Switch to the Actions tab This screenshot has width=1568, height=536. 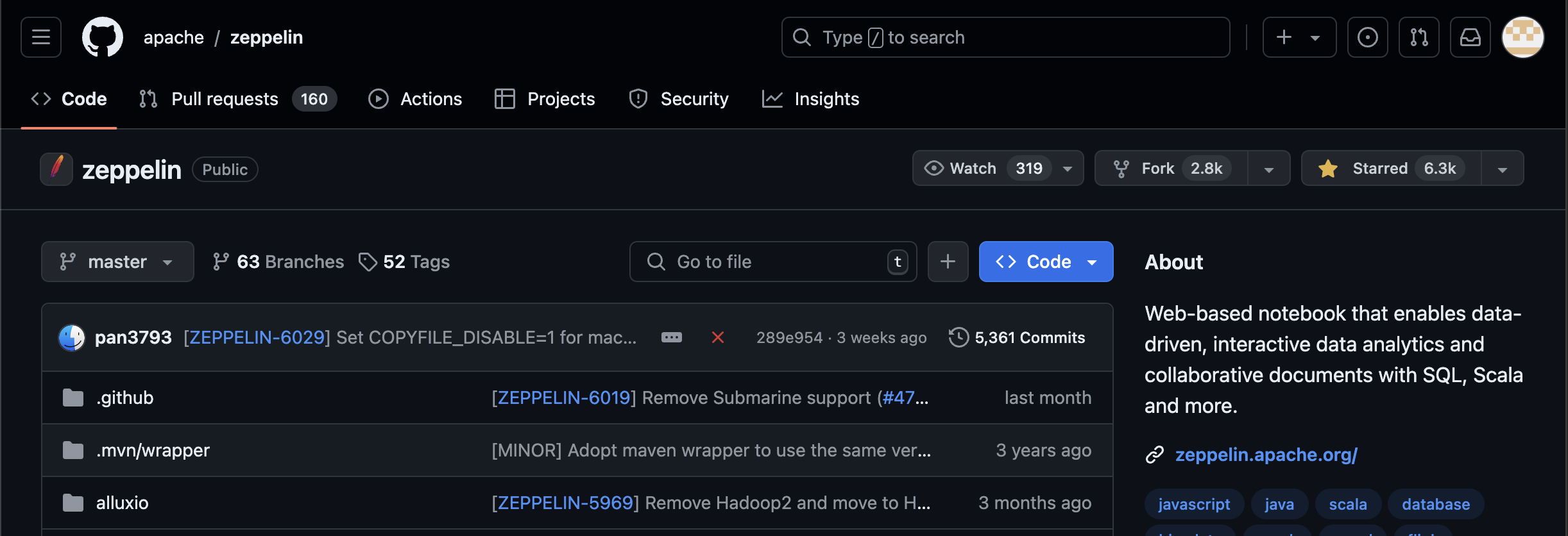[415, 99]
